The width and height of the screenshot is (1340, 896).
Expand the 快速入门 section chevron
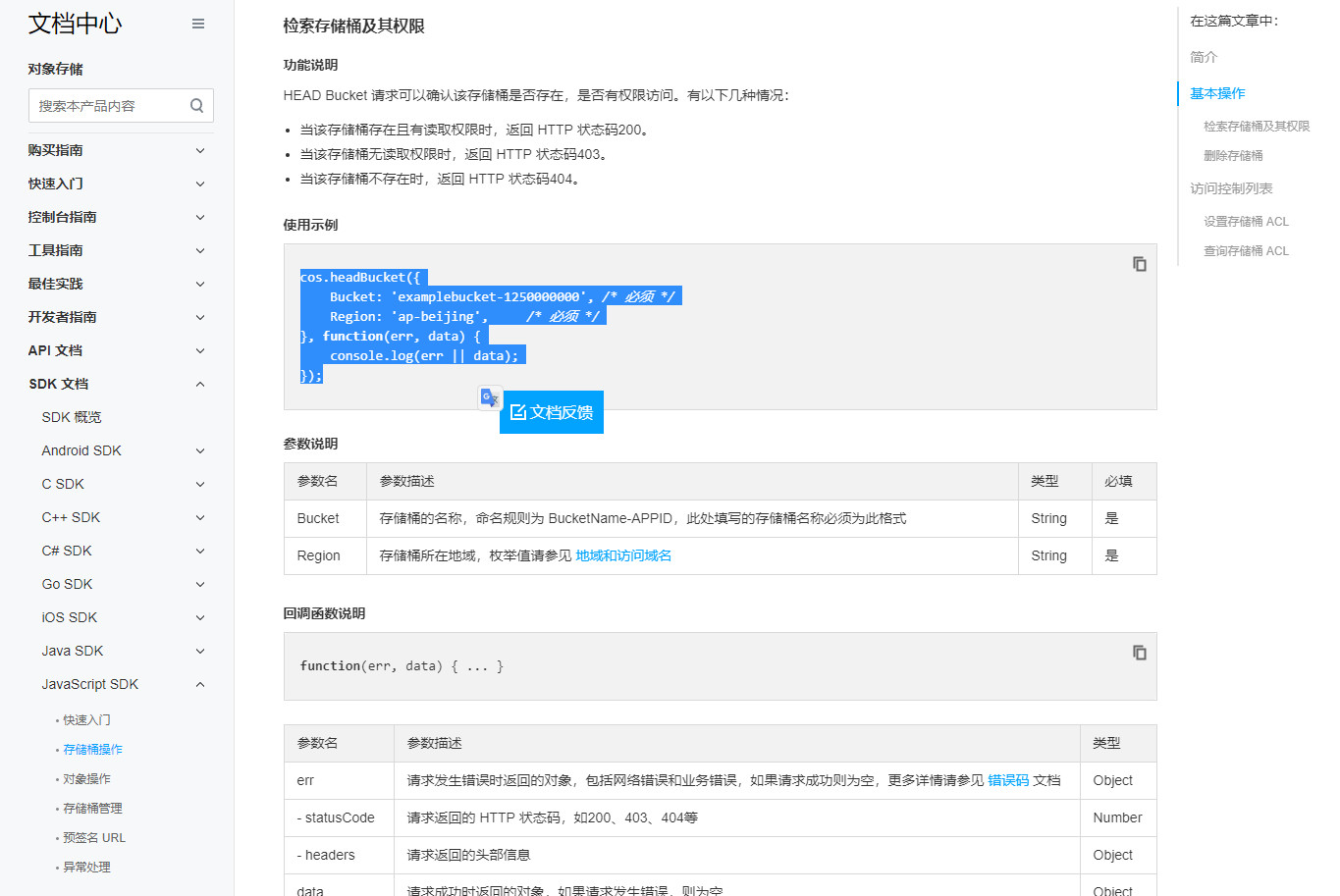tap(200, 184)
